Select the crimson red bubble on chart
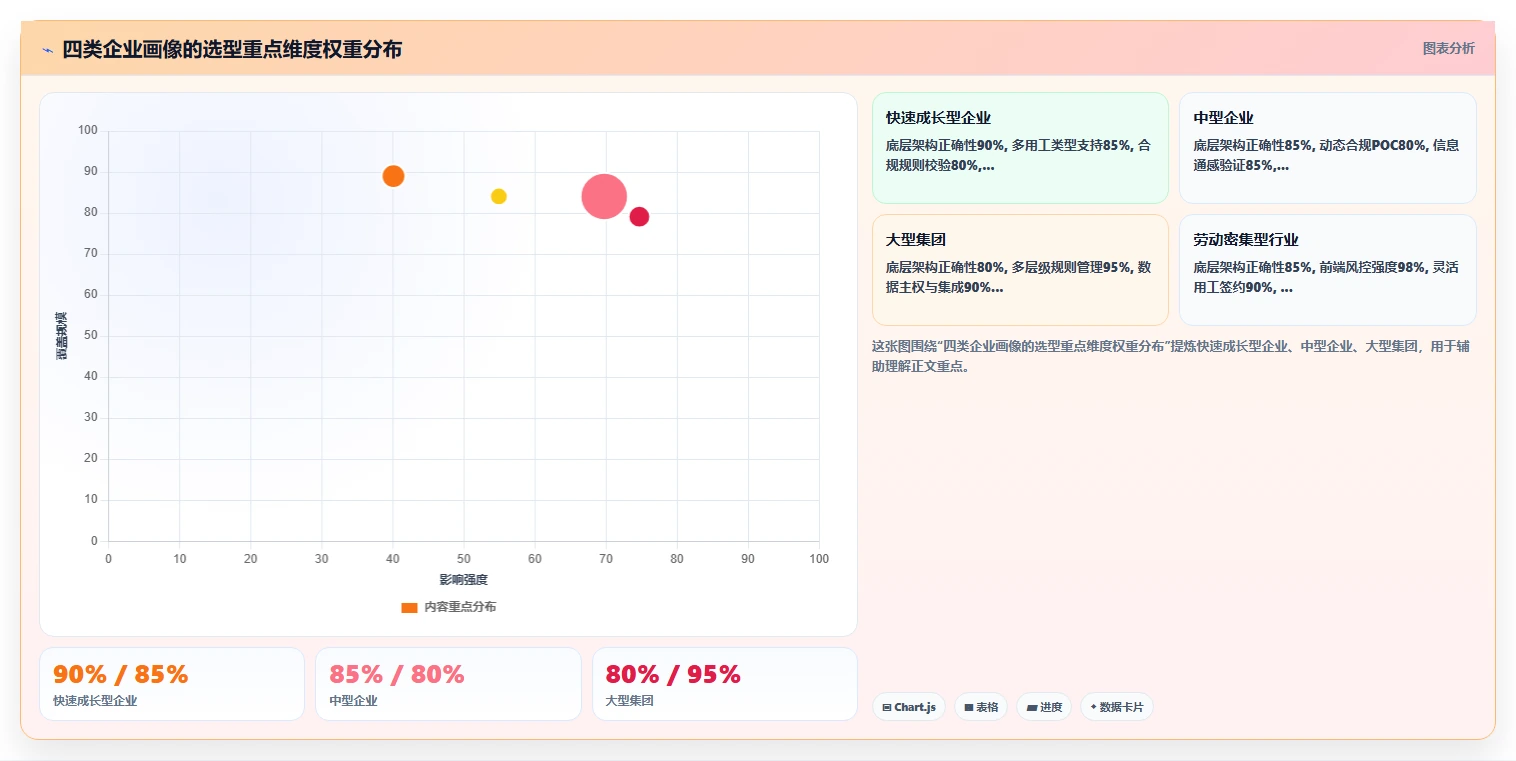1516x761 pixels. 639,217
